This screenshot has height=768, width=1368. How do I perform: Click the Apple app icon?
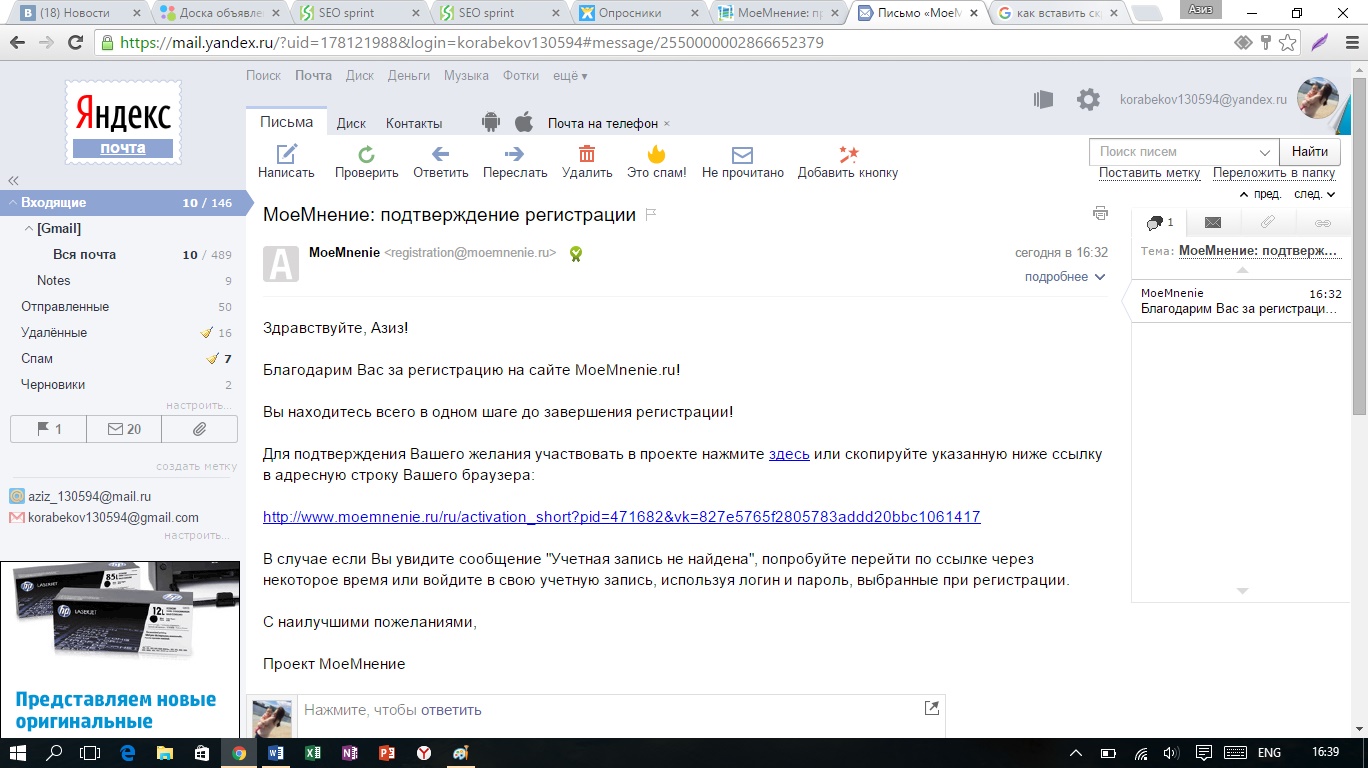point(524,122)
